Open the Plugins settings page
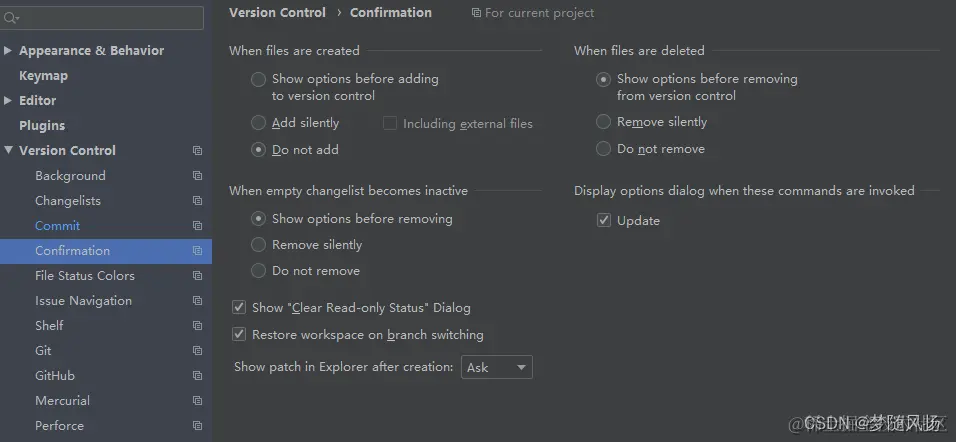The image size is (956, 442). click(42, 126)
